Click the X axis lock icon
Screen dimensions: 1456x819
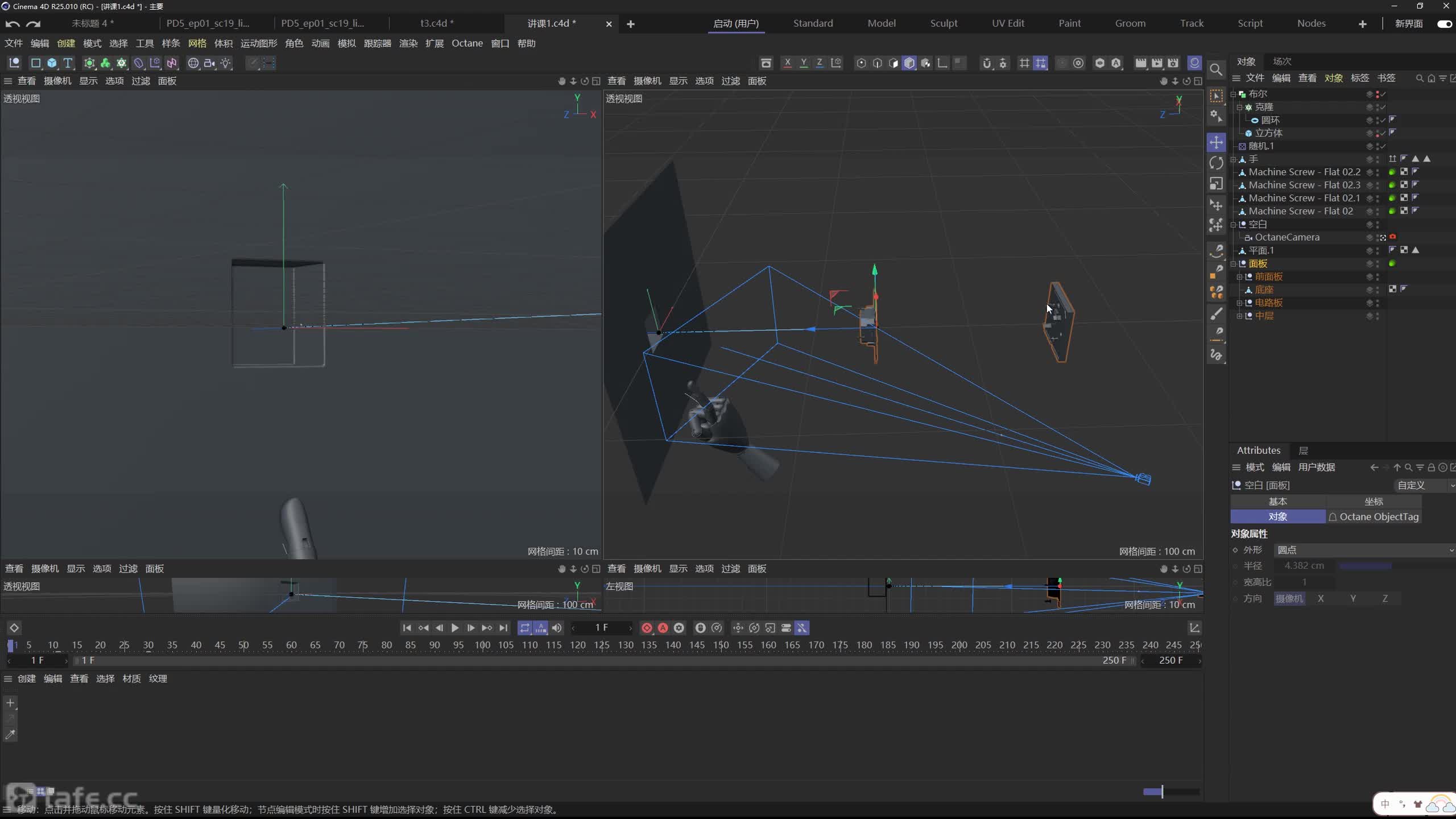click(x=787, y=63)
